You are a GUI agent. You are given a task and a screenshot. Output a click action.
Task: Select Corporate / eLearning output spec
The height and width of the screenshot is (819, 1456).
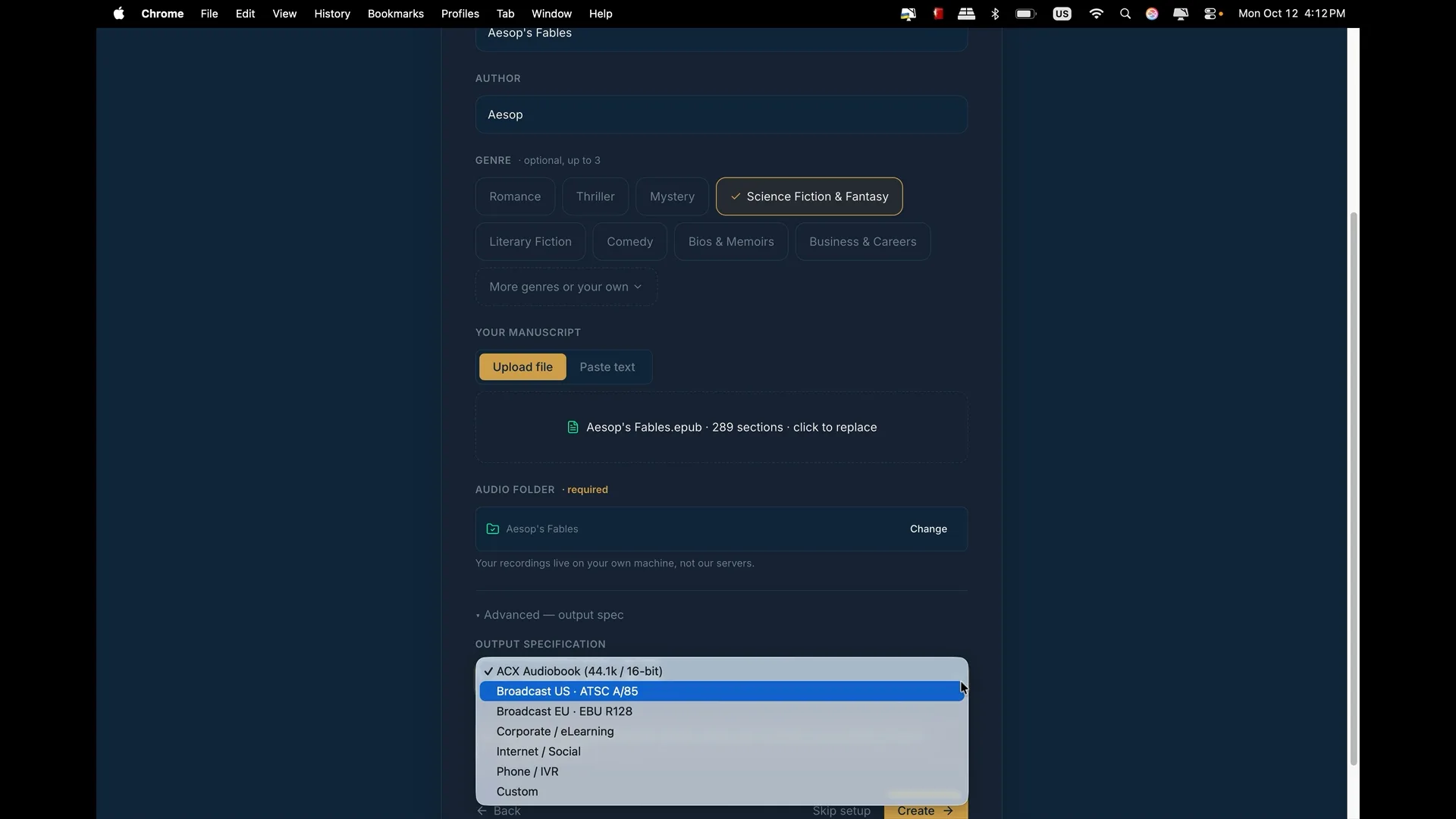tap(722, 732)
